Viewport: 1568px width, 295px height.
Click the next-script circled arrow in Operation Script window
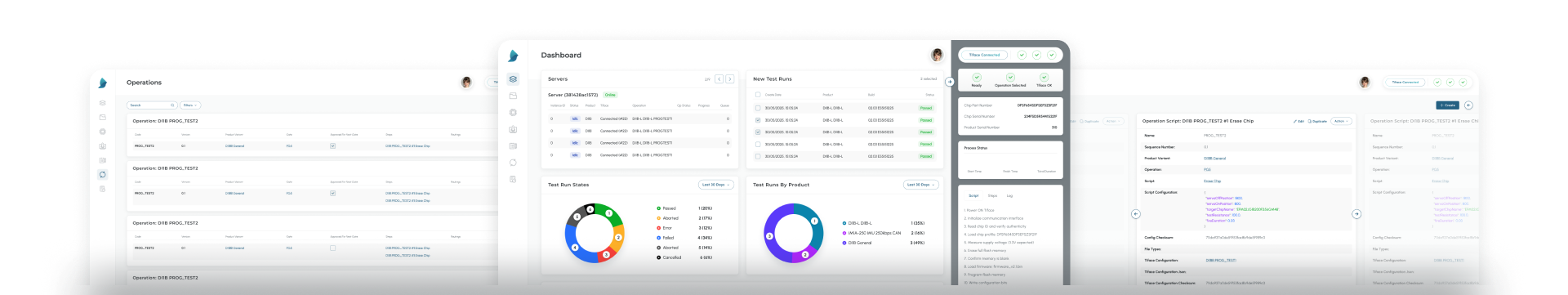click(x=1356, y=214)
